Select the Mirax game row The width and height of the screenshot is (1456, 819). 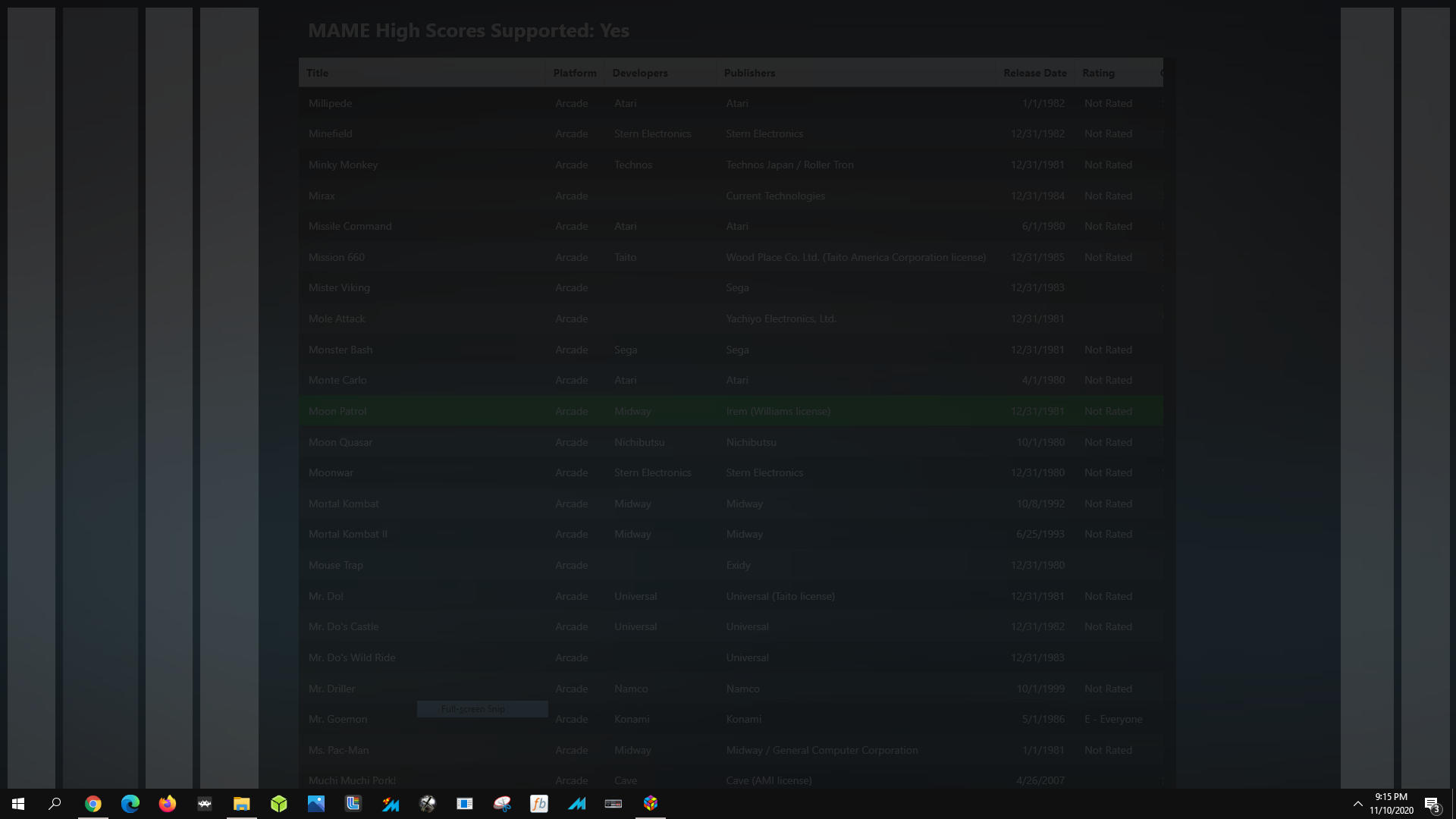(x=731, y=196)
